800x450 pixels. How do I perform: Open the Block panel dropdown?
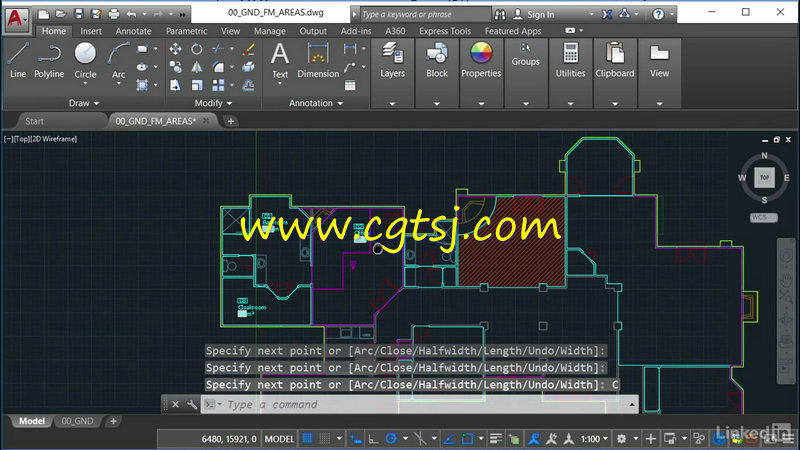(437, 104)
